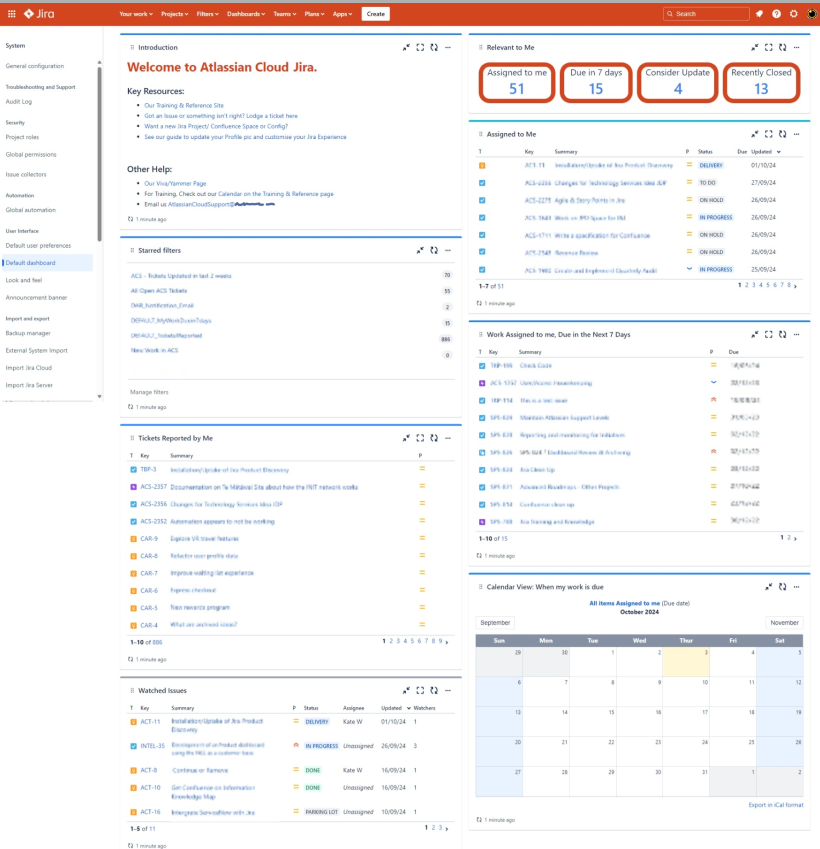Open more actions for Assigned to Me gadget
This screenshot has height=849, width=820.
pyautogui.click(x=797, y=134)
